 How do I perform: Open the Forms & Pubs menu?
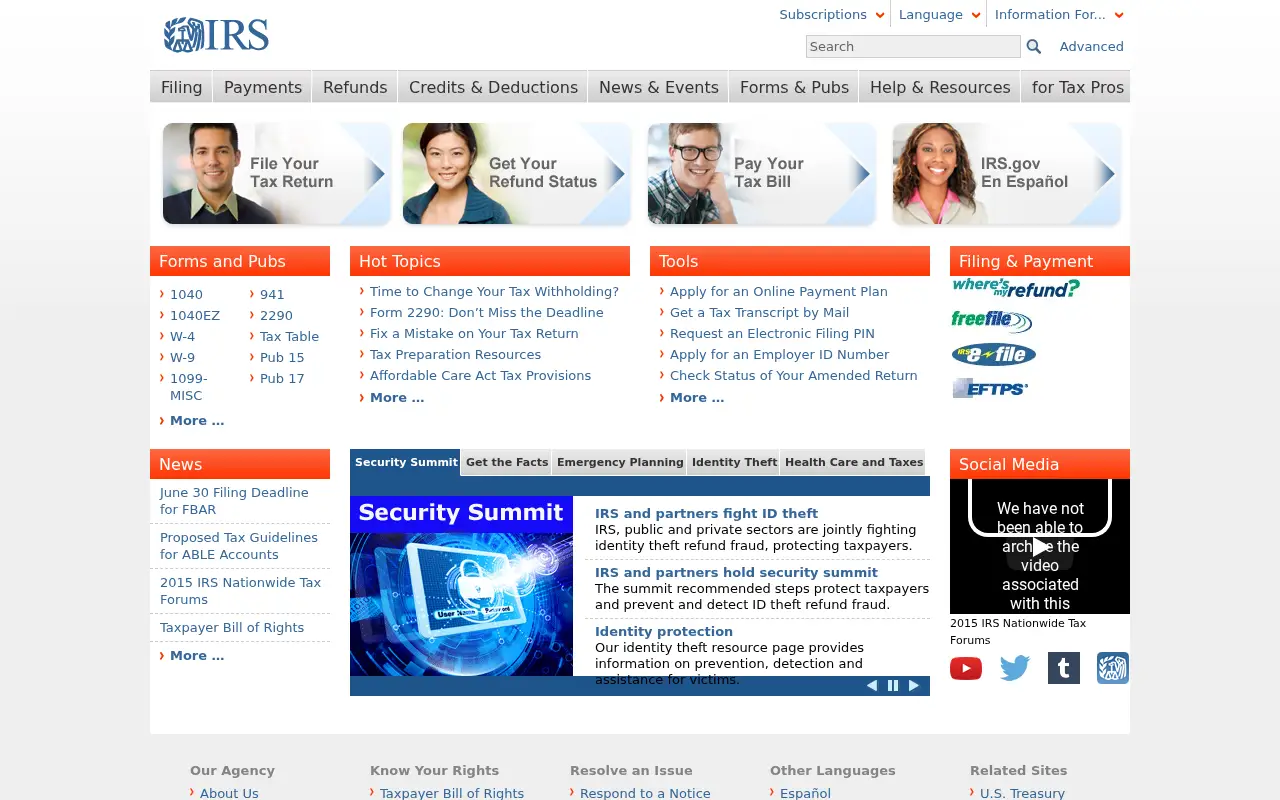pos(794,87)
